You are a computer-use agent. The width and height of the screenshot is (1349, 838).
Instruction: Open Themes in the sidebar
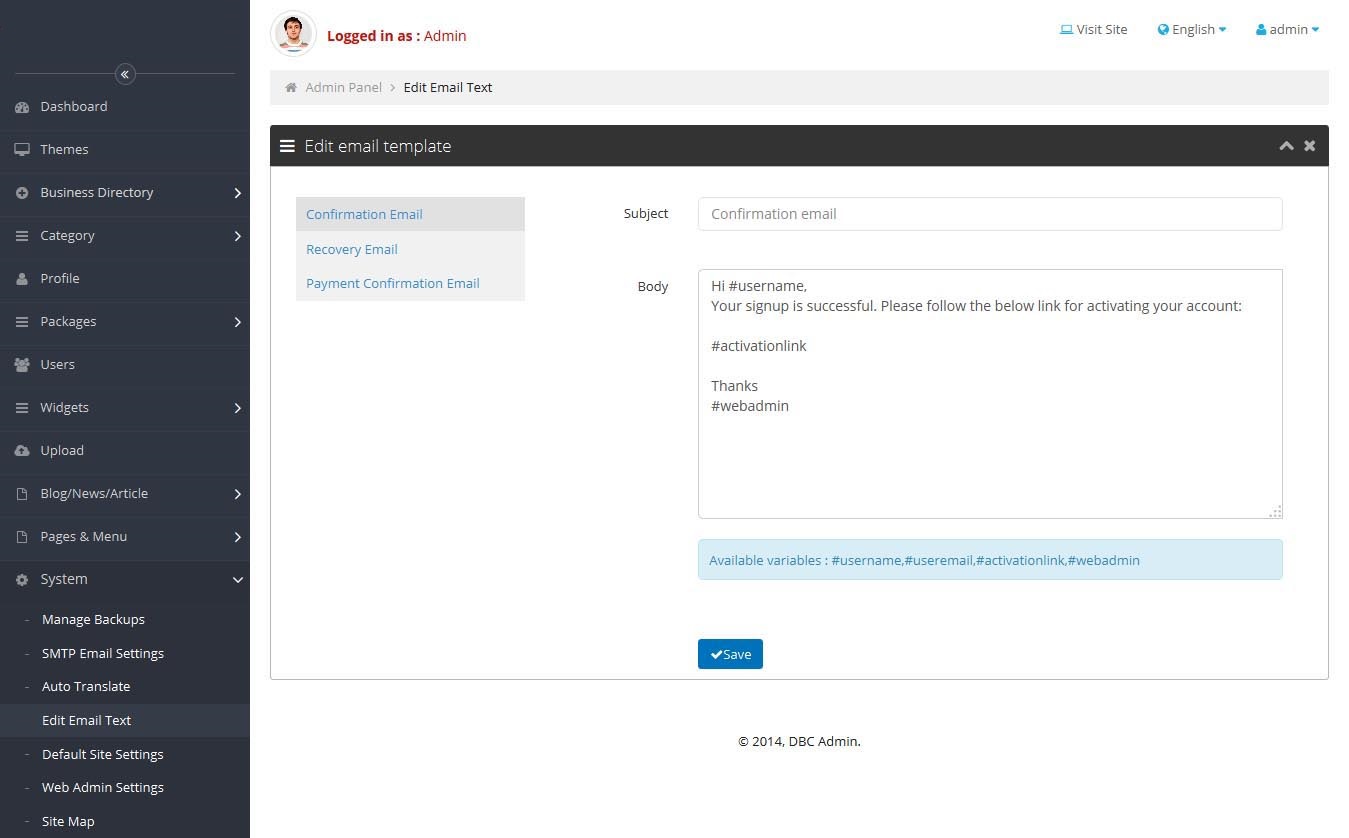pyautogui.click(x=125, y=150)
